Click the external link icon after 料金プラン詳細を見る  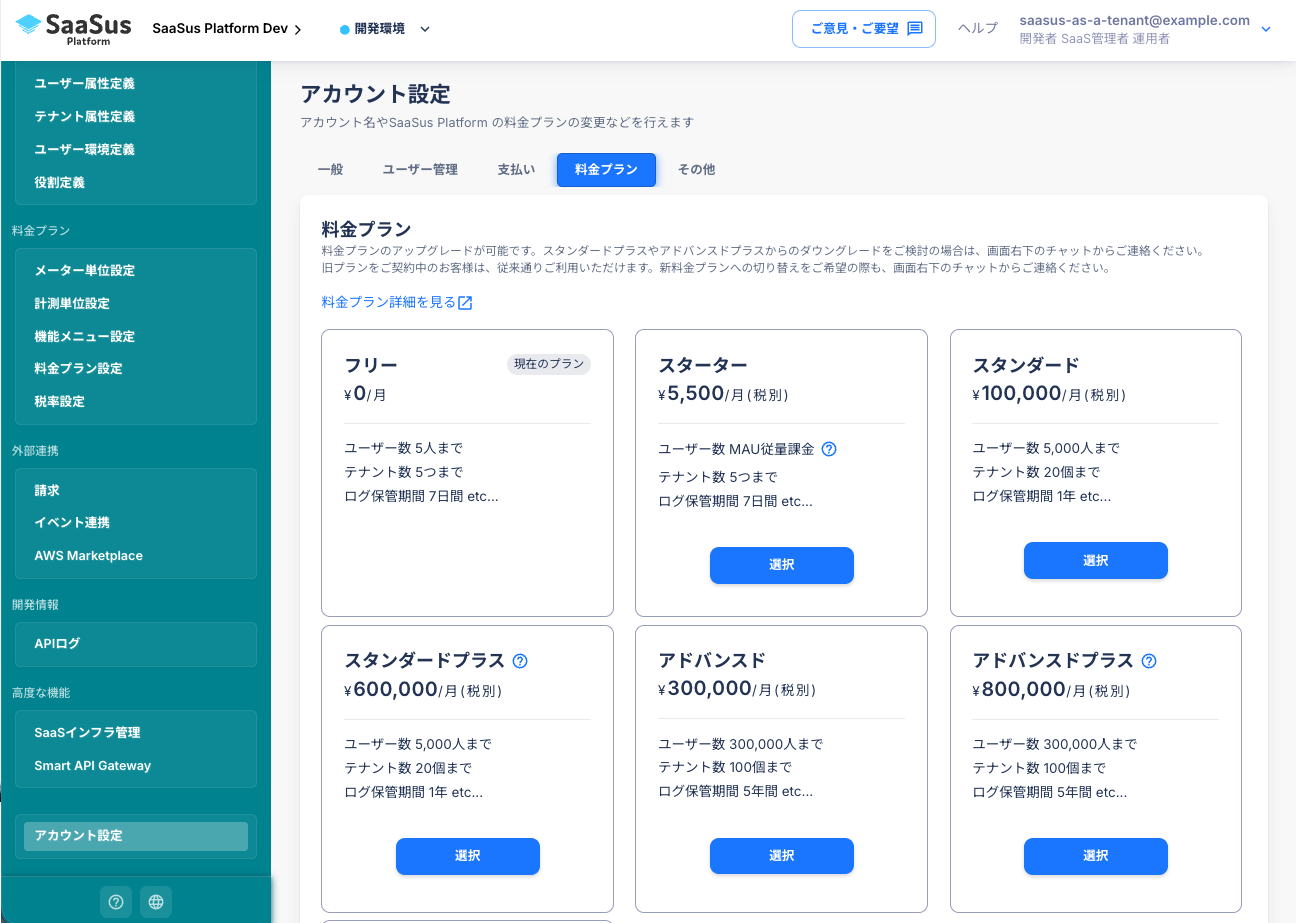[465, 303]
